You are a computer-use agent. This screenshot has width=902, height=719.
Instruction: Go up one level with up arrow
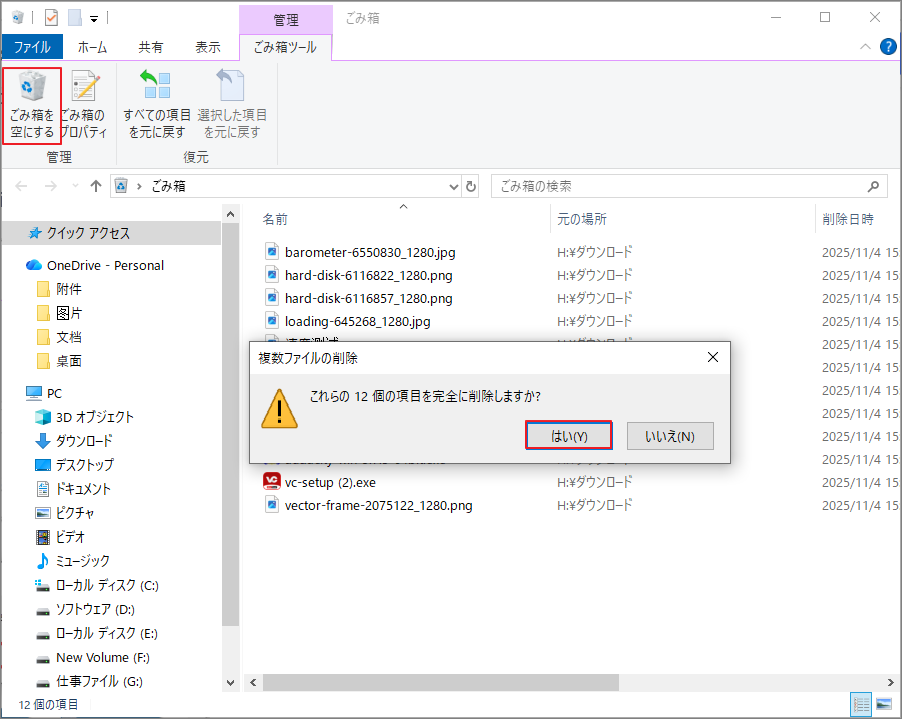[x=95, y=186]
